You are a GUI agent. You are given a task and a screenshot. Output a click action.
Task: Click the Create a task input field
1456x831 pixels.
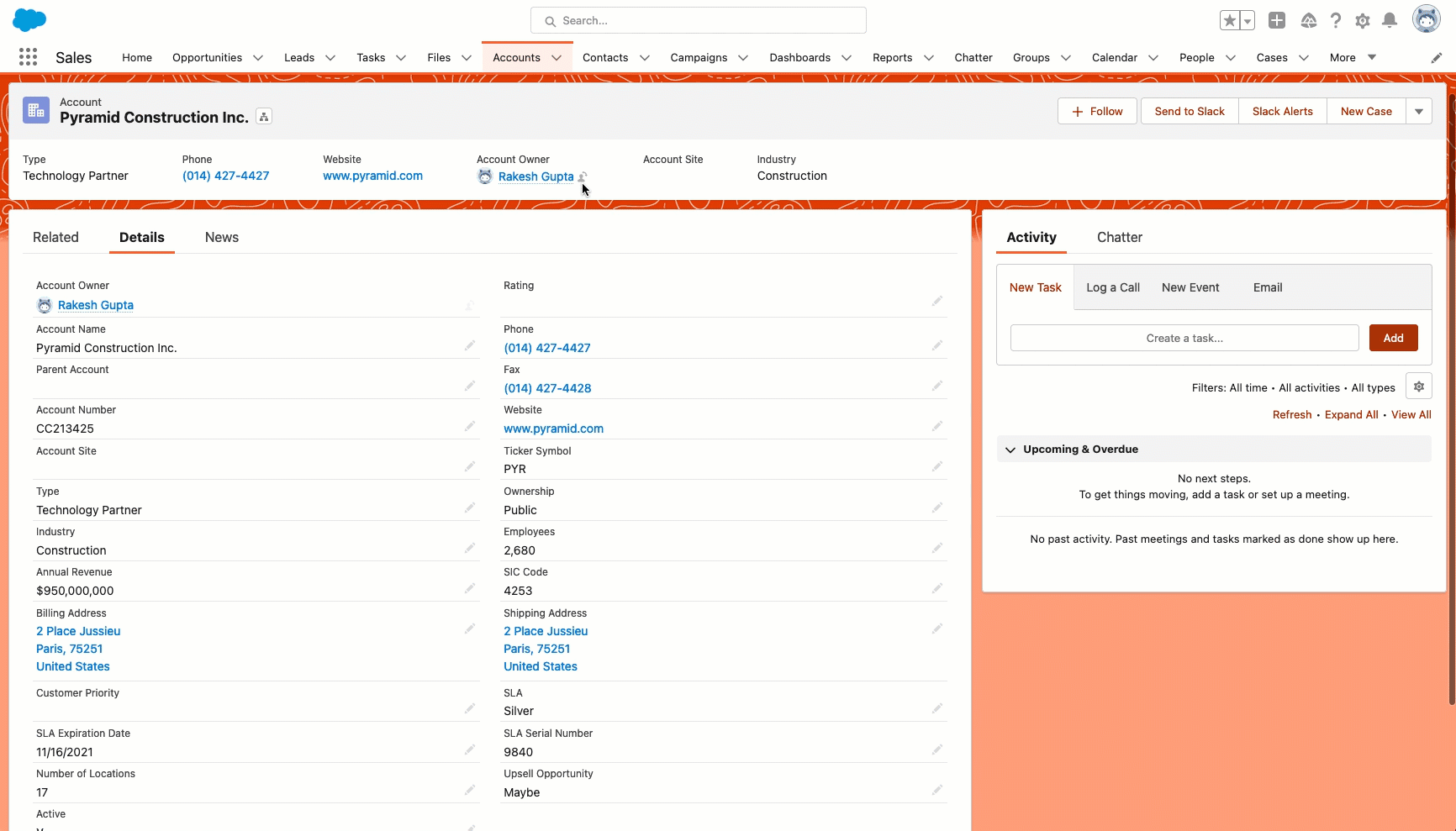coord(1184,338)
